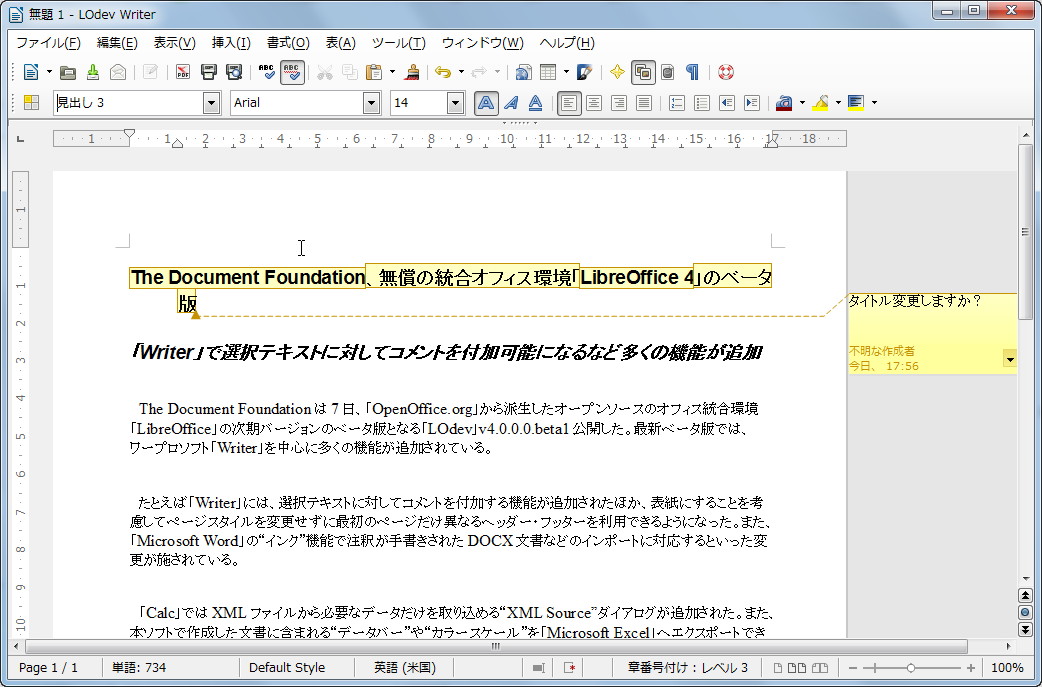Increase paragraph indent
This screenshot has width=1042, height=687.
click(x=752, y=103)
